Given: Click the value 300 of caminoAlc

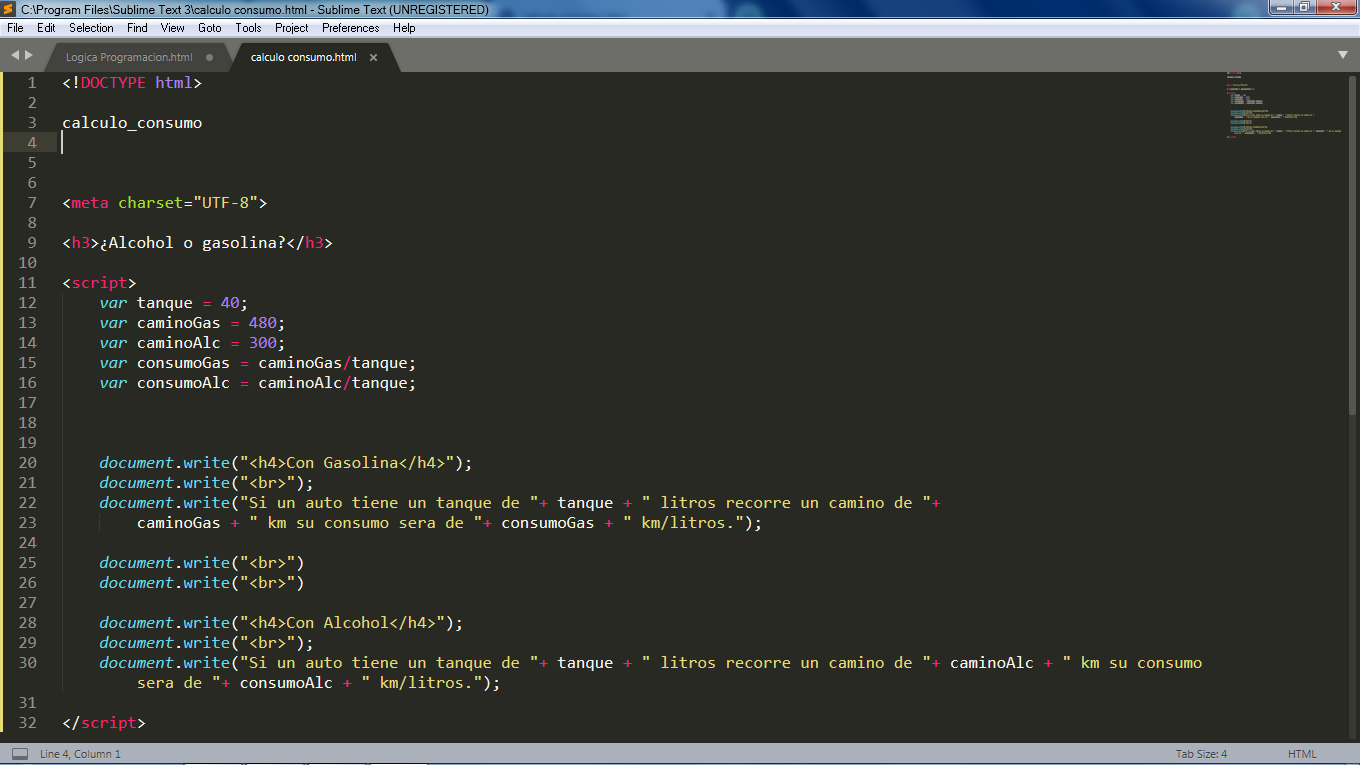Looking at the screenshot, I should tap(263, 343).
